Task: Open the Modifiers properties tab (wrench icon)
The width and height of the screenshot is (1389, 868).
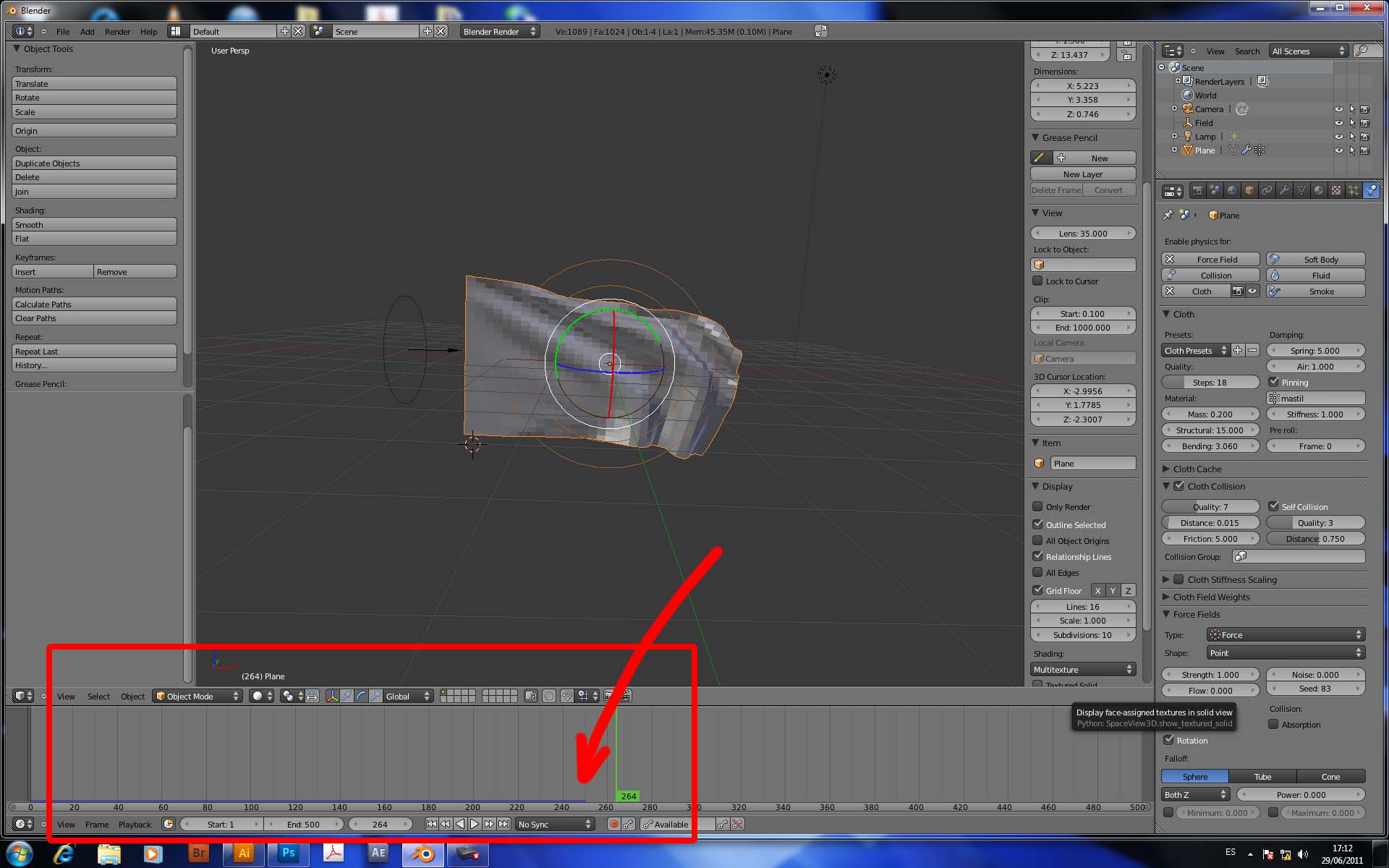Action: [x=1284, y=191]
